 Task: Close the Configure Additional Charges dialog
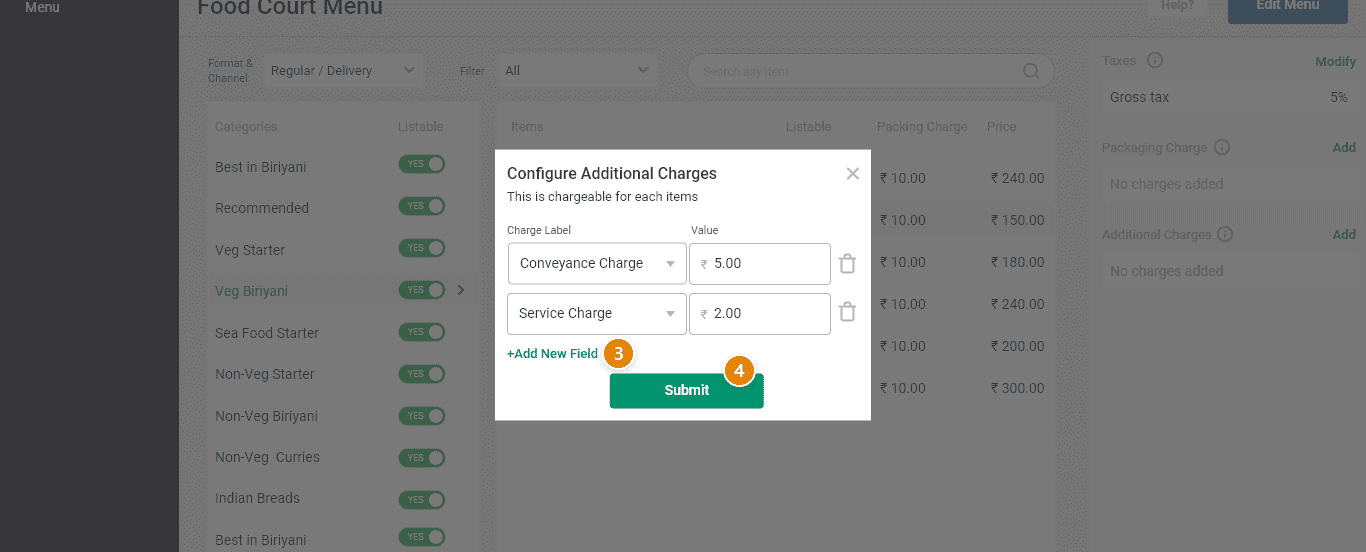(x=852, y=174)
